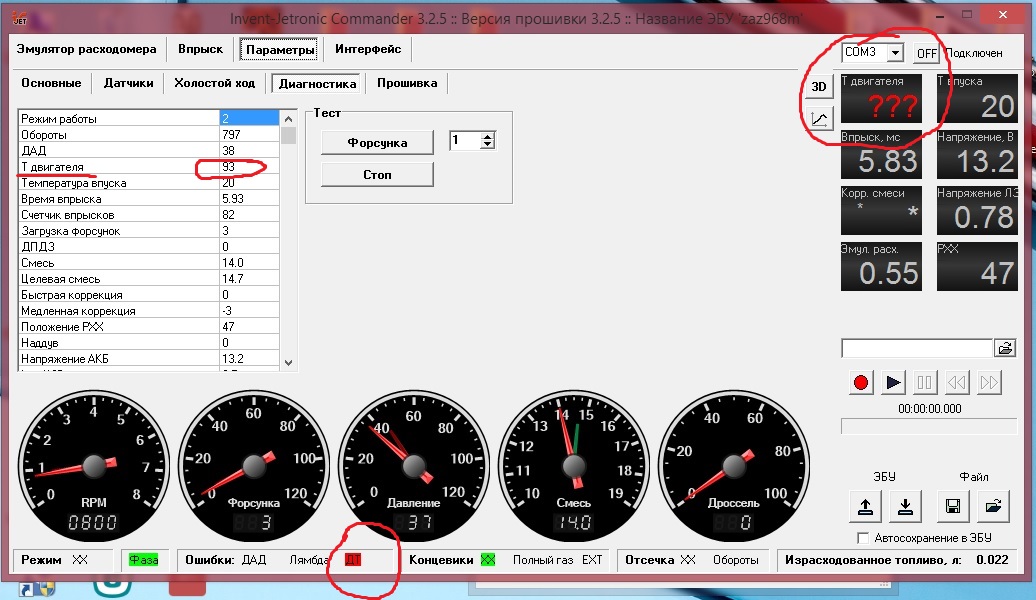
Task: Toggle the OFF connection button
Action: [x=926, y=54]
